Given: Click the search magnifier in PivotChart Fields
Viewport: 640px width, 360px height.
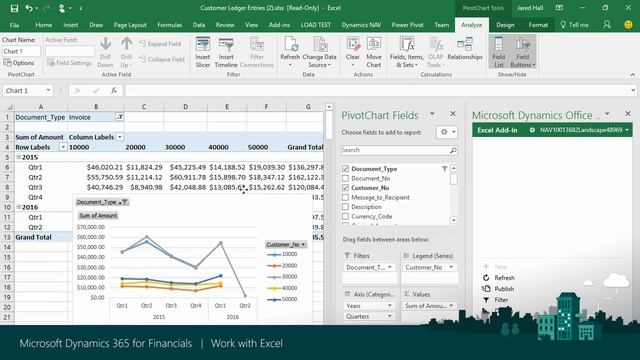Looking at the screenshot, I should click(453, 150).
